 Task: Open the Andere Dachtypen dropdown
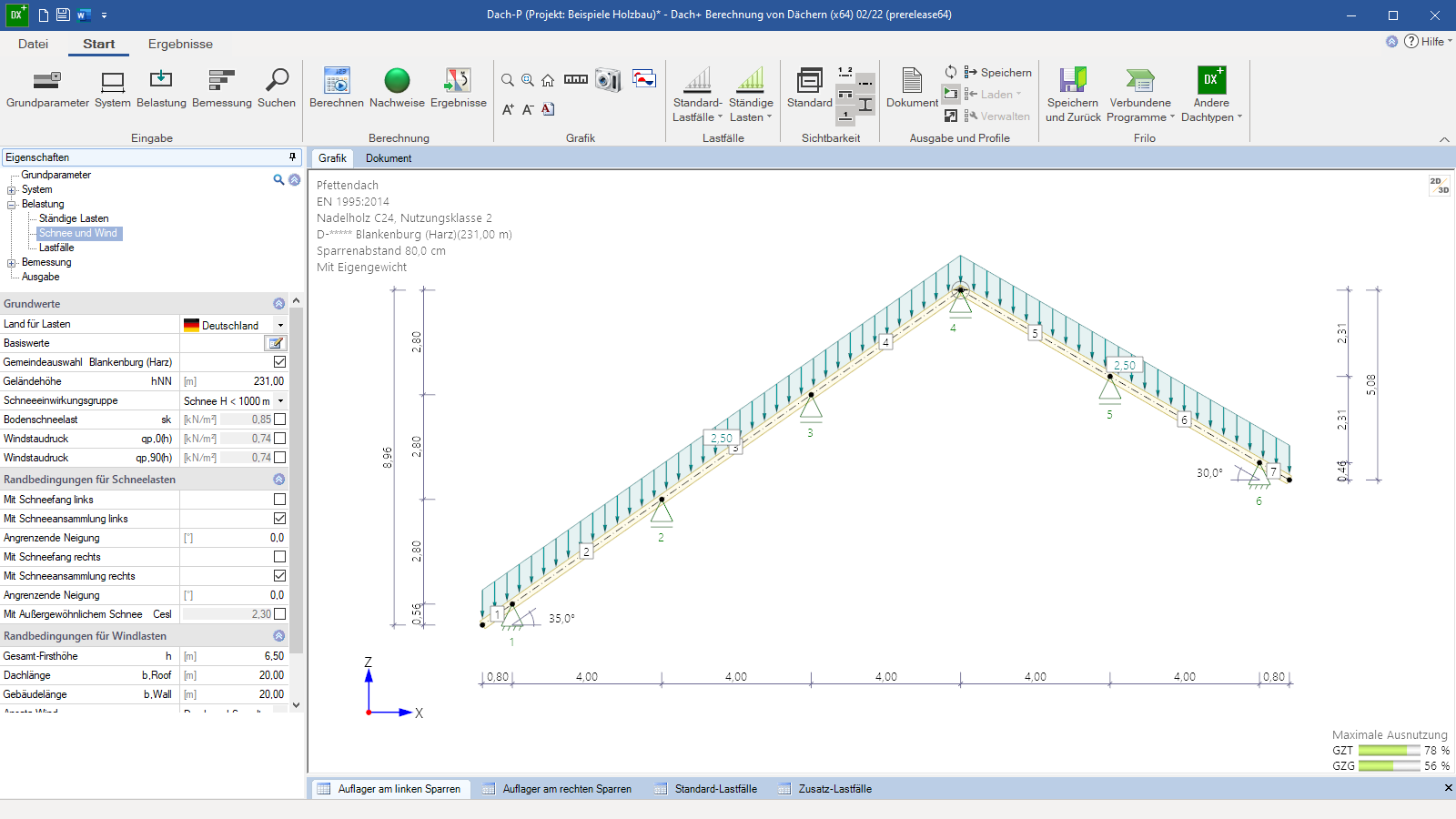click(1211, 95)
